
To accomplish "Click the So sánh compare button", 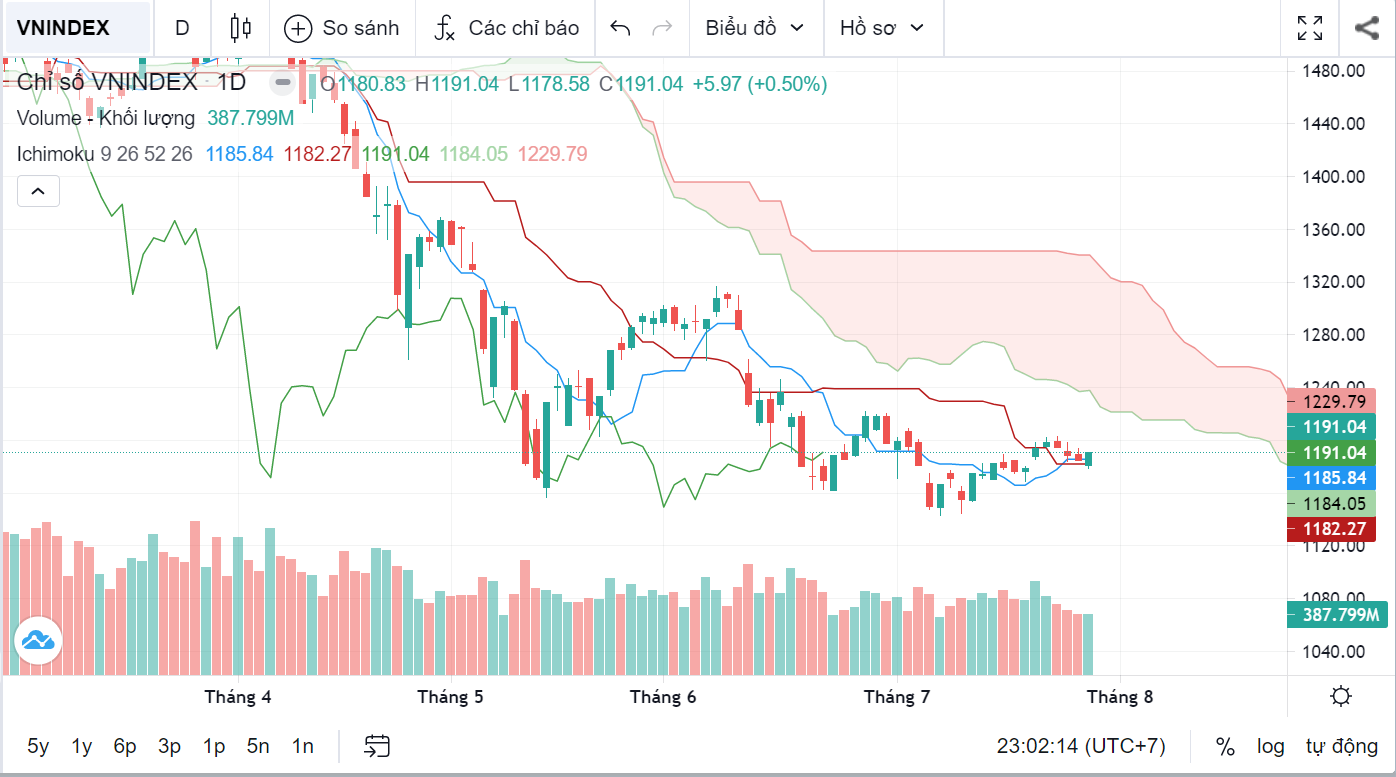I will pyautogui.click(x=341, y=28).
